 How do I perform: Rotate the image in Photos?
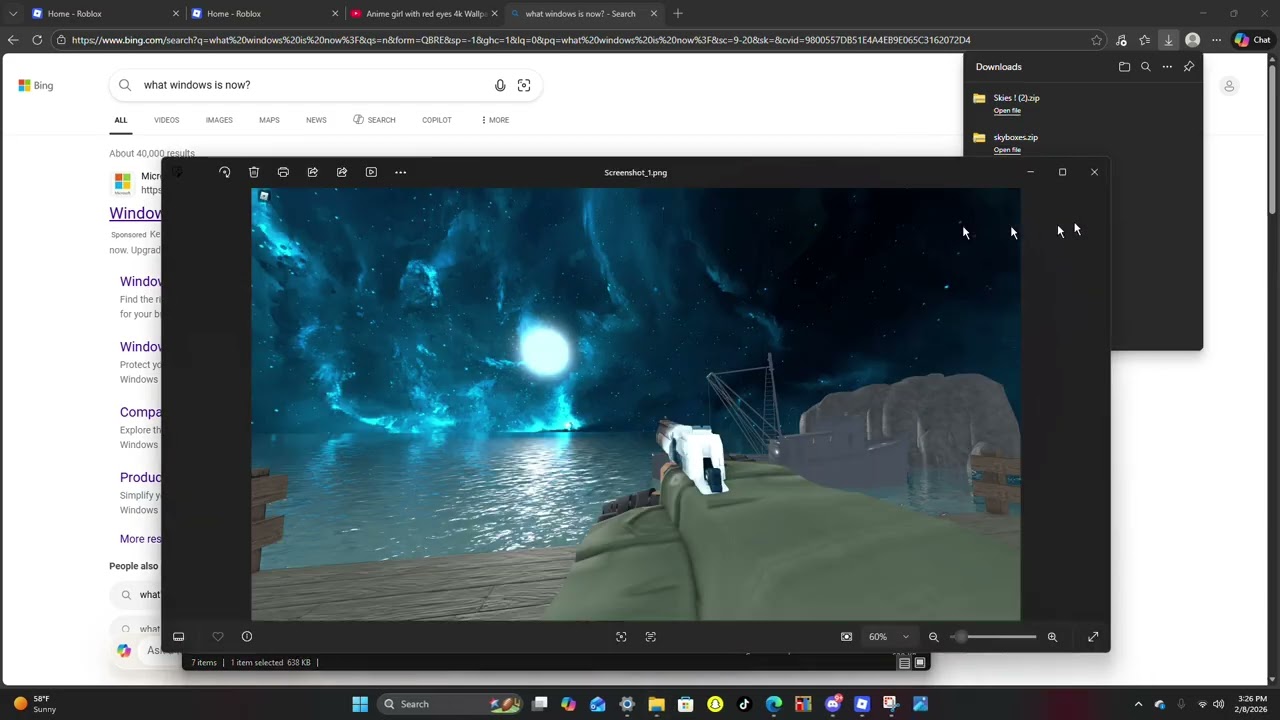224,172
